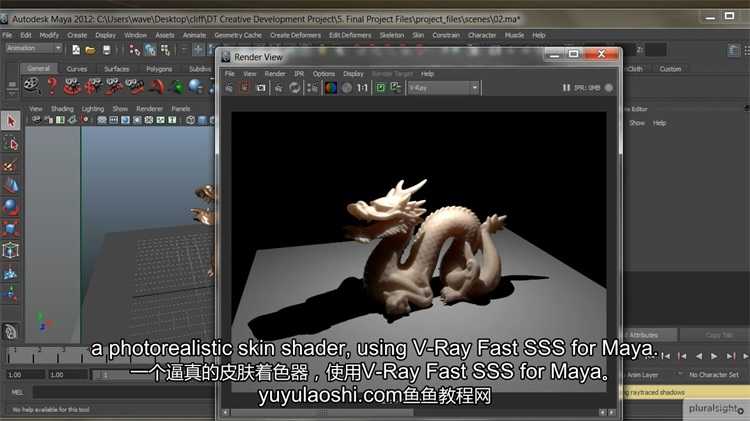Click the blue sphere shelf icon
750x421 pixels.
click(195, 86)
